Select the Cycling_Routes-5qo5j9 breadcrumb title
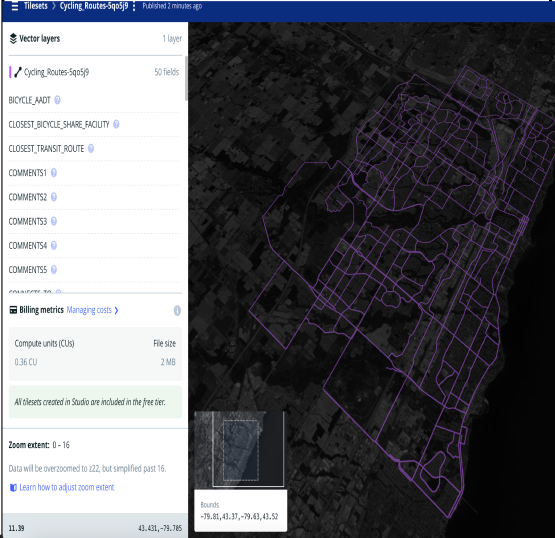Viewport: 555px width, 538px height. pyautogui.click(x=94, y=6)
